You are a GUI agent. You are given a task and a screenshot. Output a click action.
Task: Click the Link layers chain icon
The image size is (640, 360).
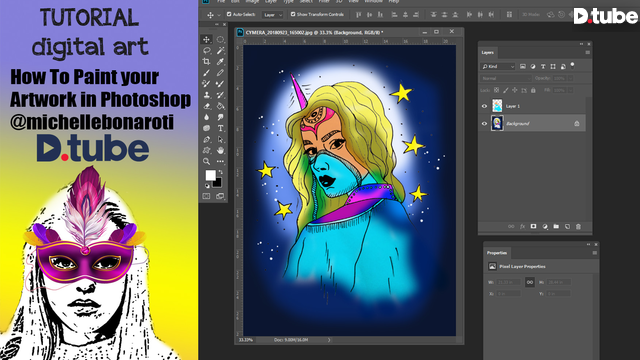click(x=511, y=227)
